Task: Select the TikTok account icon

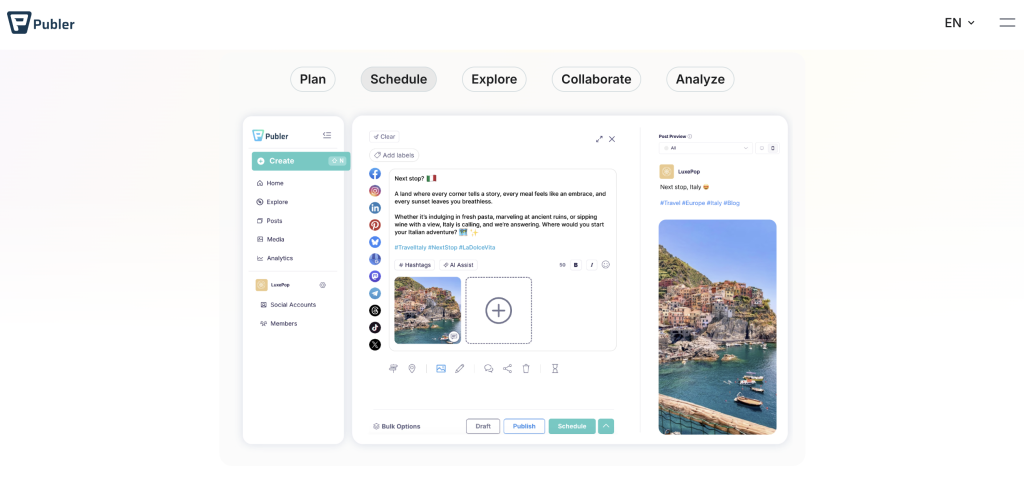Action: tap(375, 327)
